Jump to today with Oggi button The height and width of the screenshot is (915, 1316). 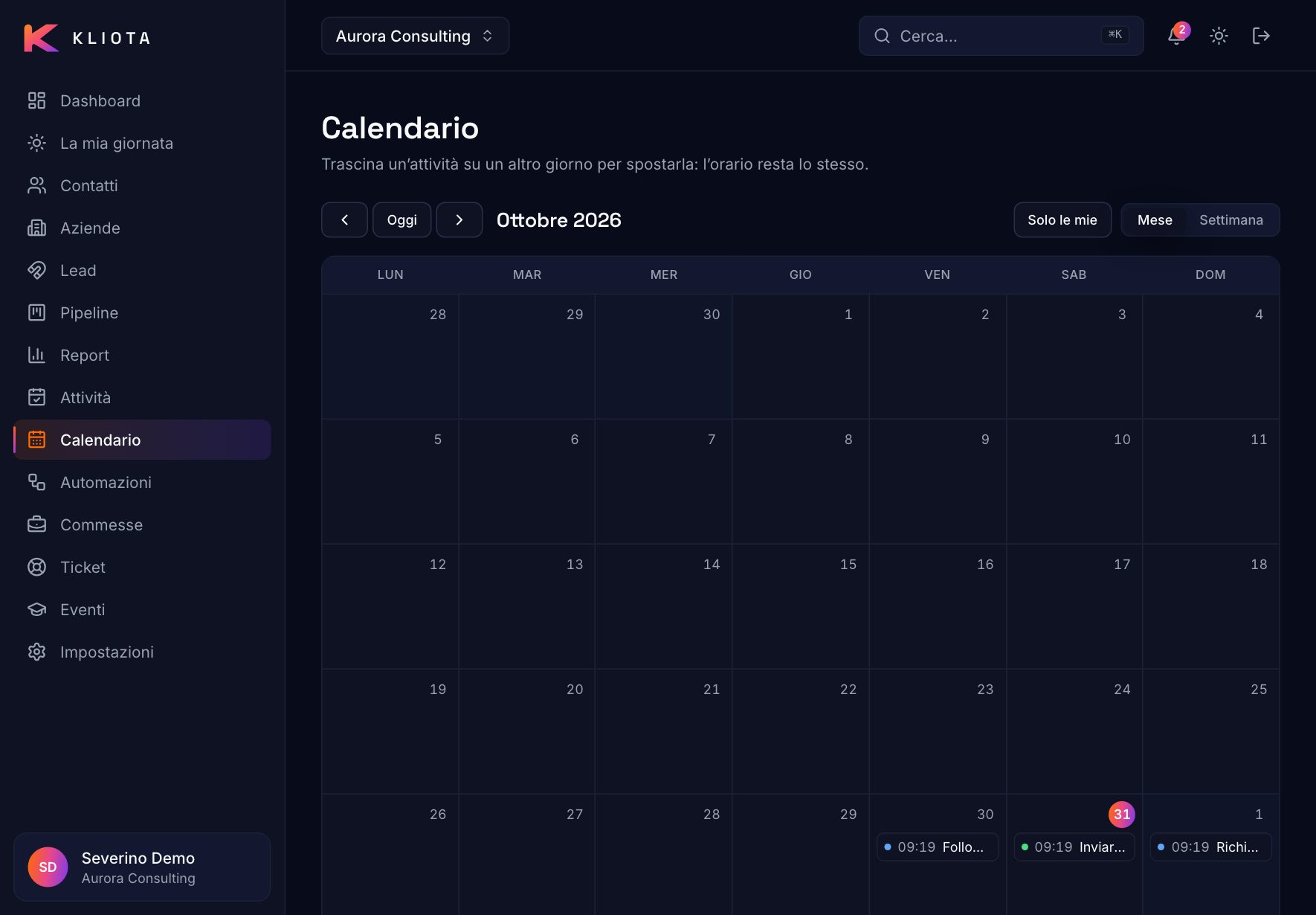[401, 220]
